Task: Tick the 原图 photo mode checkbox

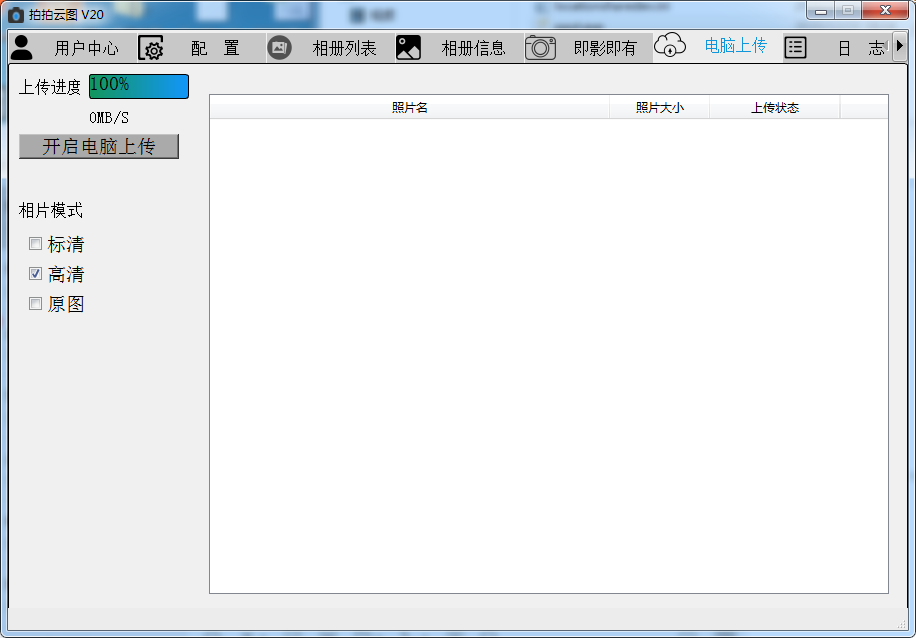Action: (36, 303)
